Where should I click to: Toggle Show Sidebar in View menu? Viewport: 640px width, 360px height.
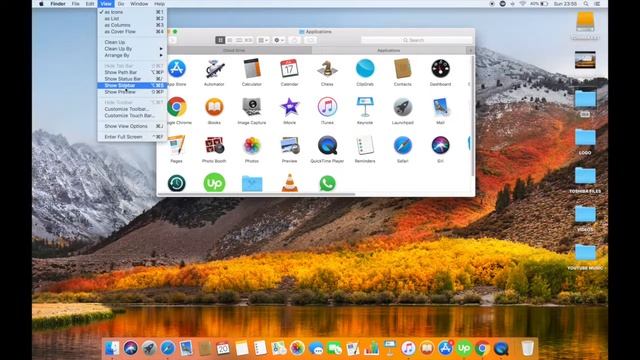[132, 85]
